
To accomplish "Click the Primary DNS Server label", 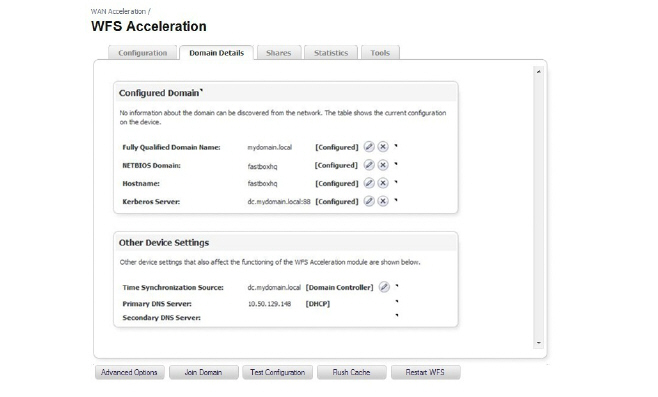I will [x=157, y=303].
